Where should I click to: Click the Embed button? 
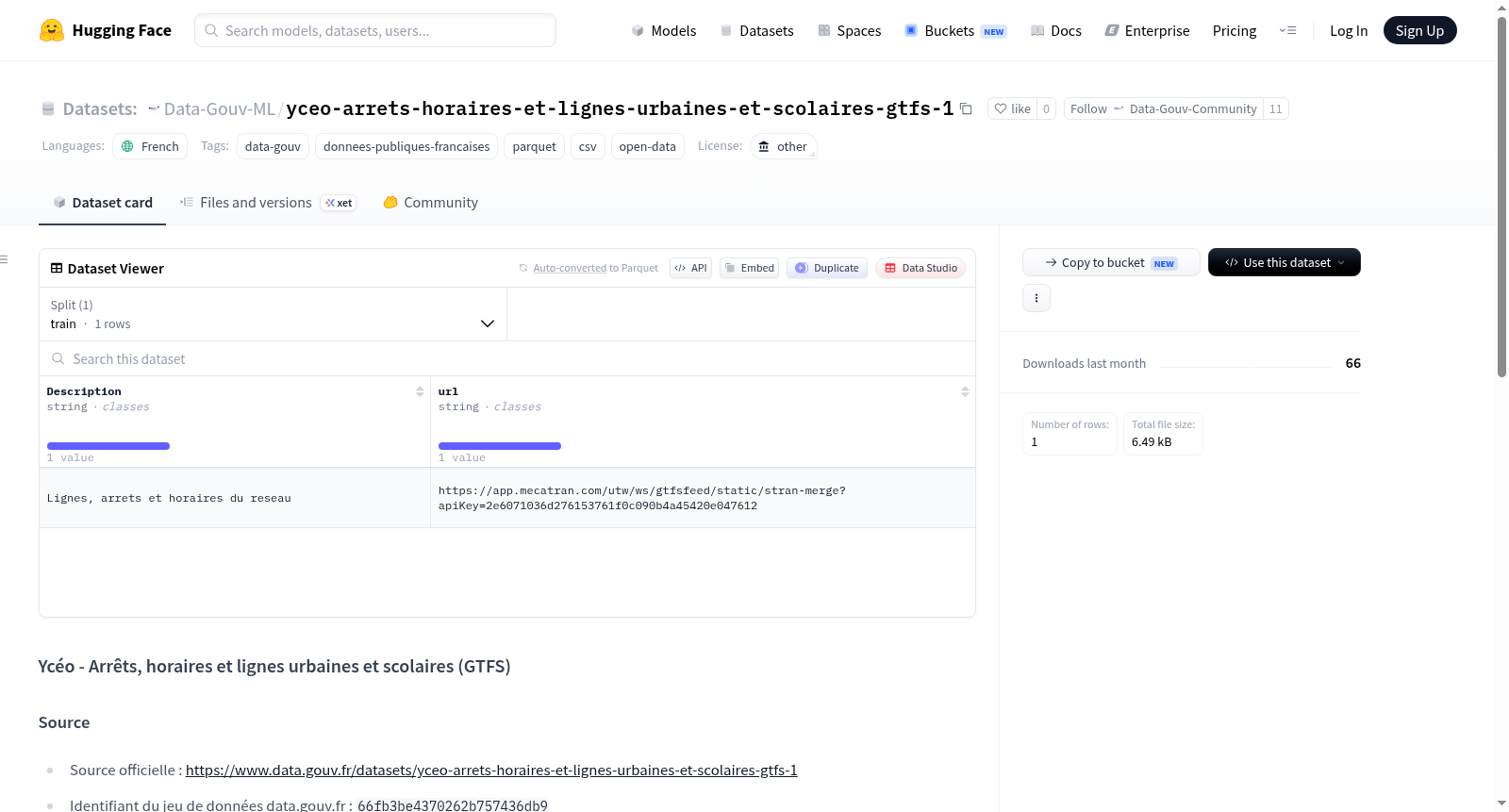tap(750, 268)
